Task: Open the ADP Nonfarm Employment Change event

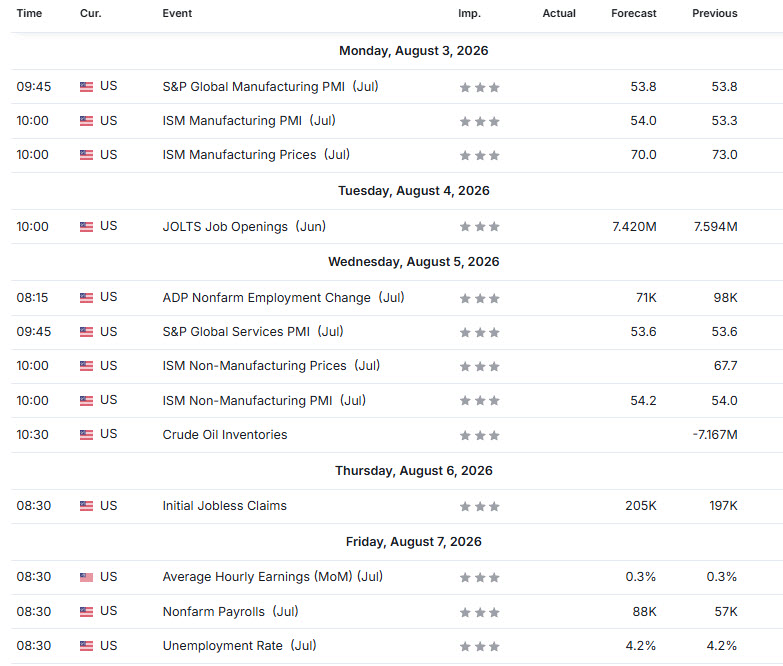Action: pyautogui.click(x=283, y=298)
